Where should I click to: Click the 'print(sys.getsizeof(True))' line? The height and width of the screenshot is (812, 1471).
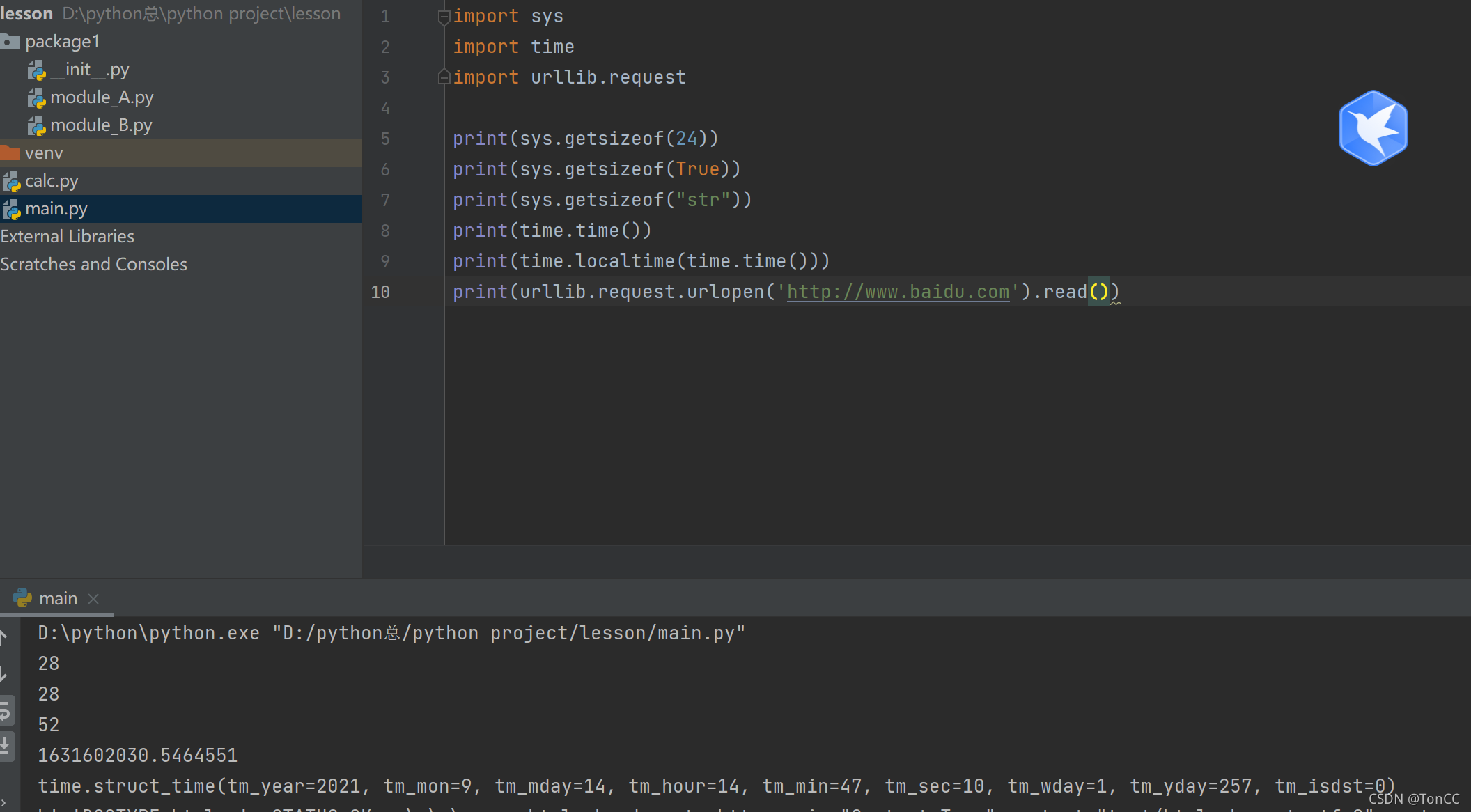click(x=597, y=169)
